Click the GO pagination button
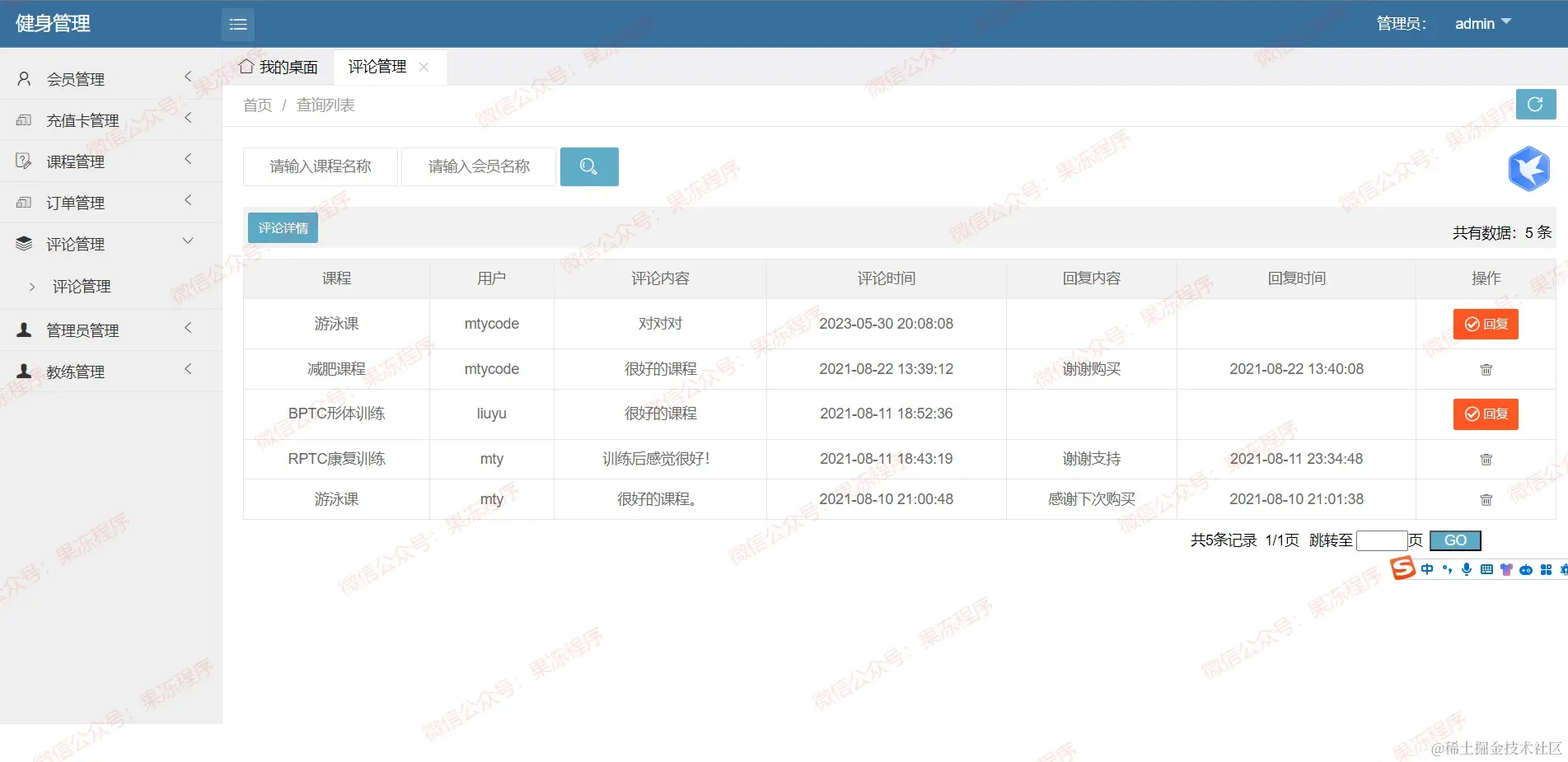The width and height of the screenshot is (1568, 762). [x=1455, y=540]
